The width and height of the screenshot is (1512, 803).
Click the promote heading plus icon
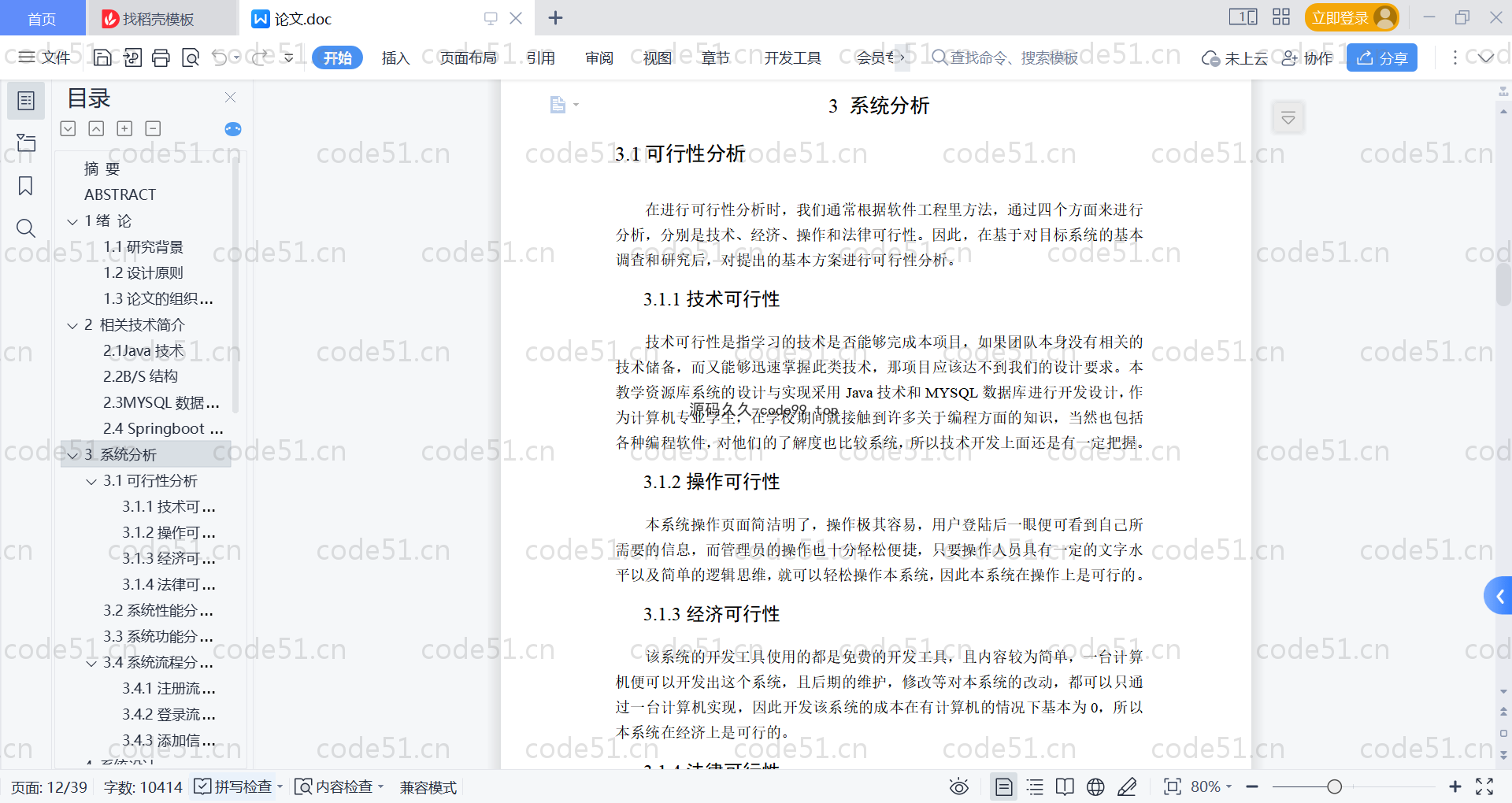pos(124,128)
